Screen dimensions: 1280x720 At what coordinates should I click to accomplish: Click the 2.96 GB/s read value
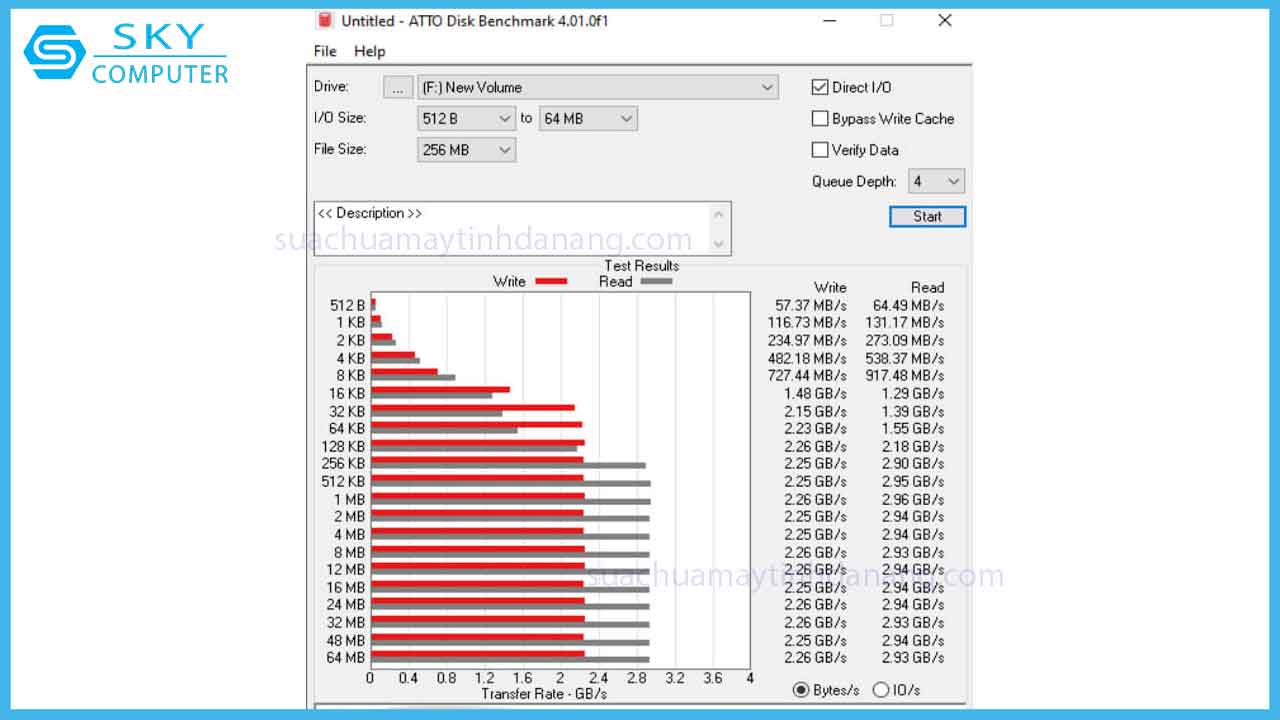tap(913, 499)
